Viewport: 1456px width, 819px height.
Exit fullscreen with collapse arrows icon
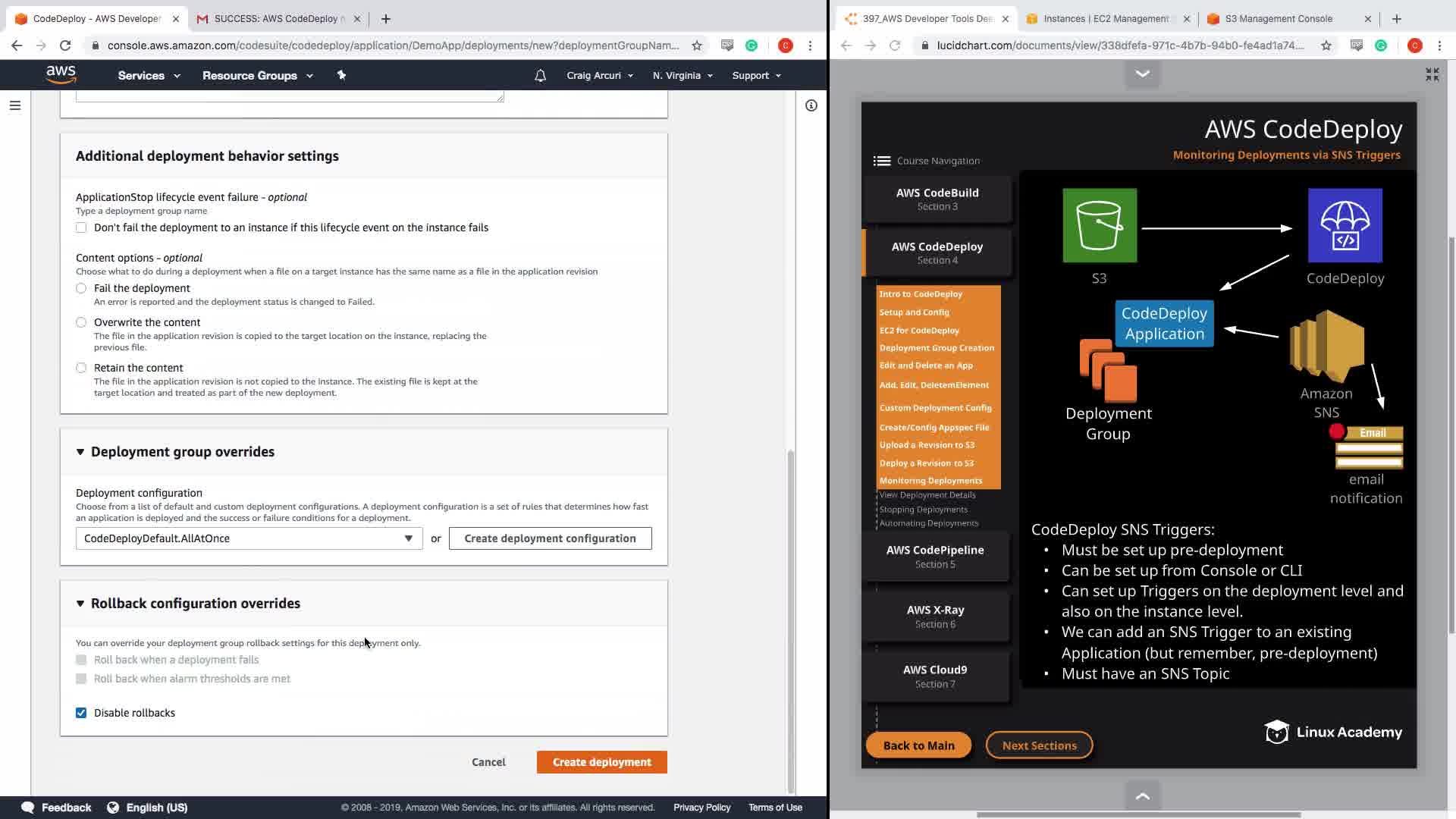click(1432, 74)
